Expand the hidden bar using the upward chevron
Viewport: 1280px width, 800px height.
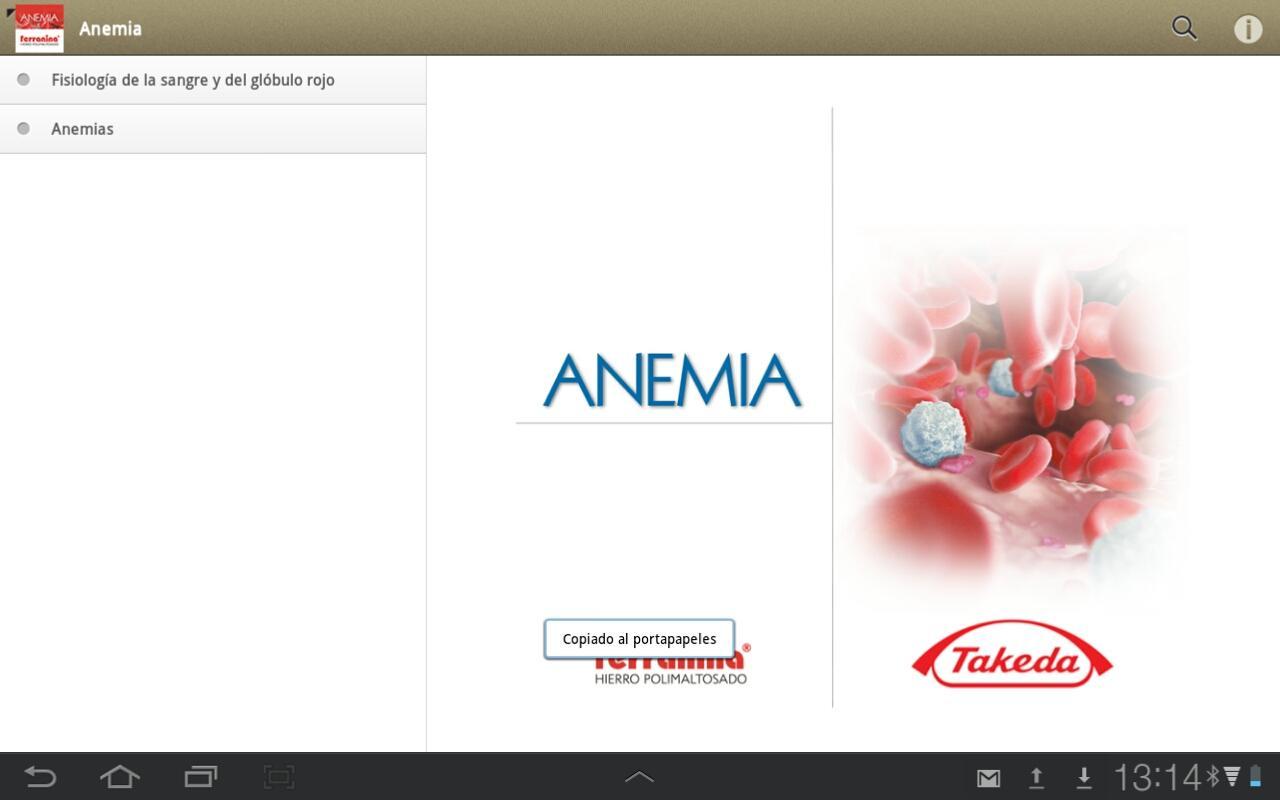[640, 775]
